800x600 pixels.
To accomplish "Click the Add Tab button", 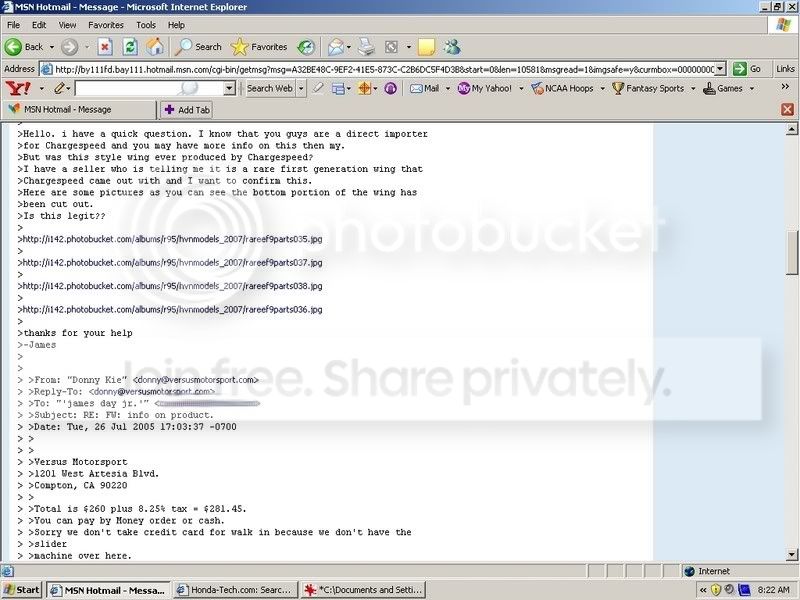I will click(187, 109).
